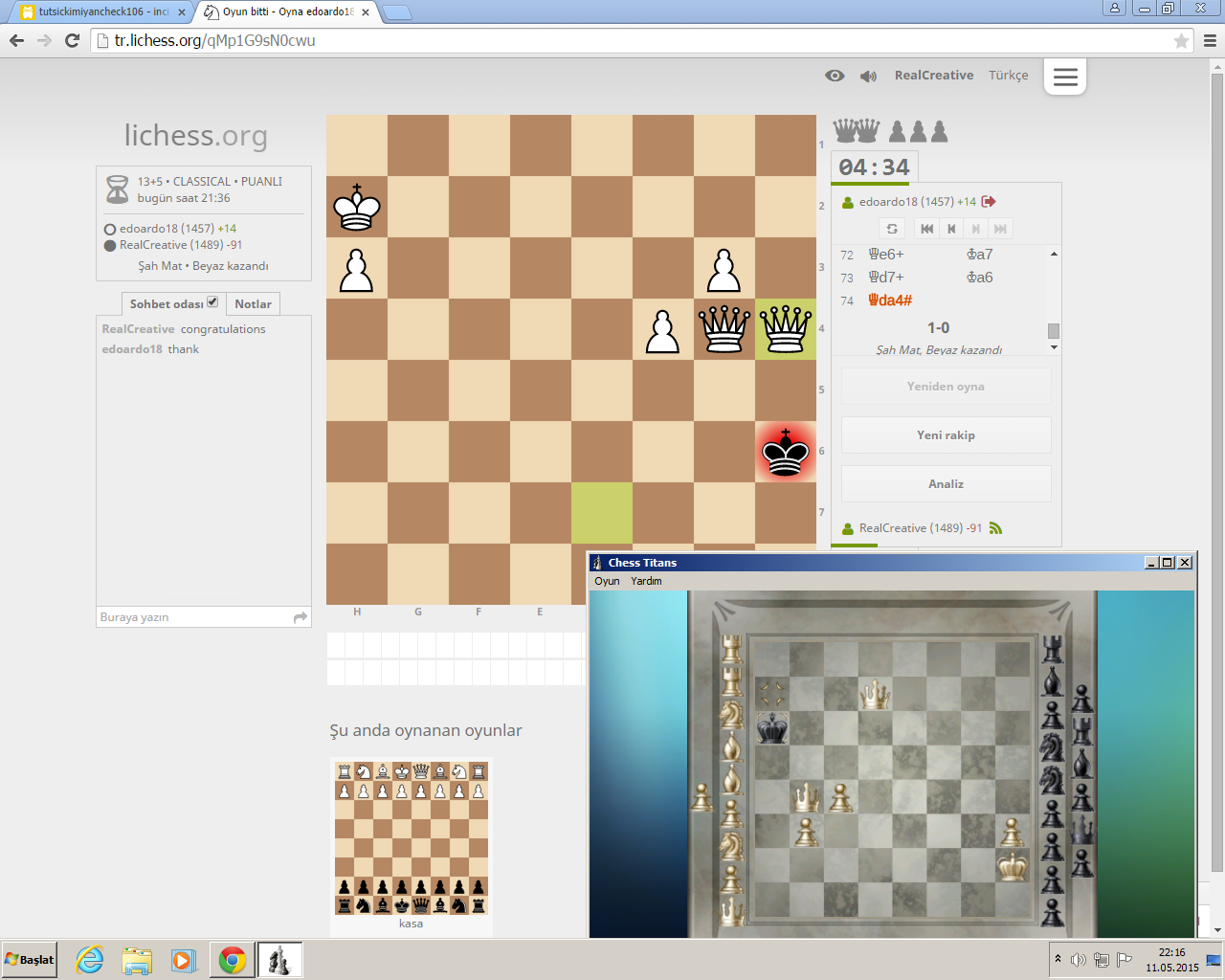Click the Yeni rakip button
1225x980 pixels.
[x=946, y=434]
